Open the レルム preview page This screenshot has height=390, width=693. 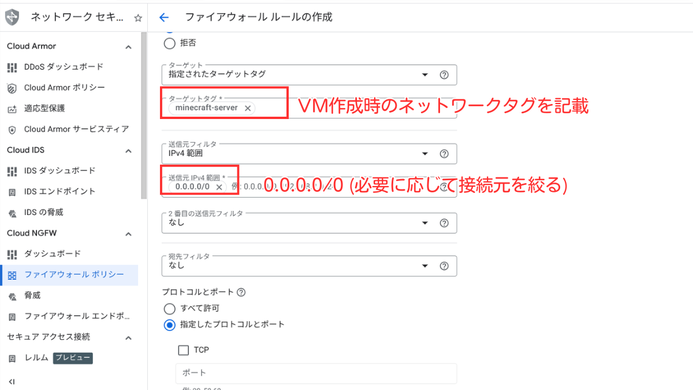click(x=36, y=358)
